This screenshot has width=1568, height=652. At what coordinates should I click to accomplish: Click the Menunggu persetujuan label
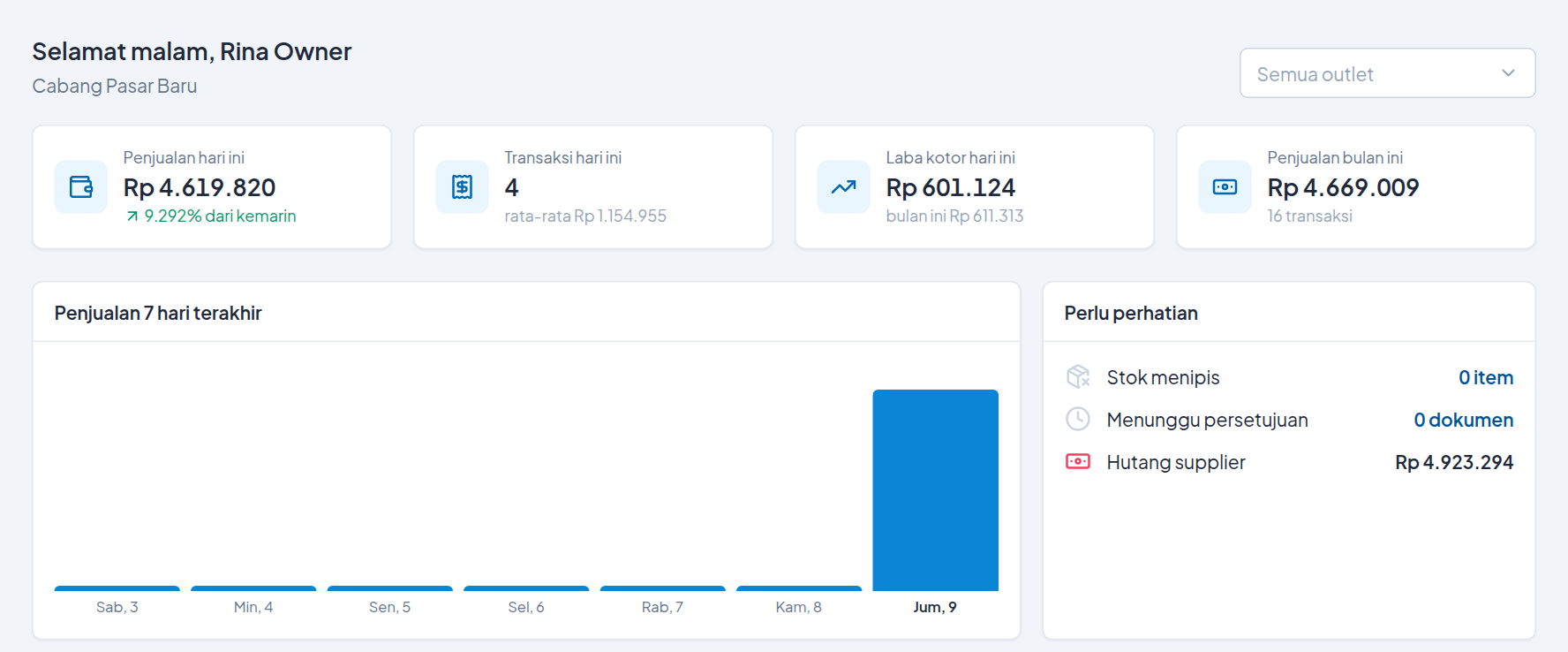coord(1207,420)
